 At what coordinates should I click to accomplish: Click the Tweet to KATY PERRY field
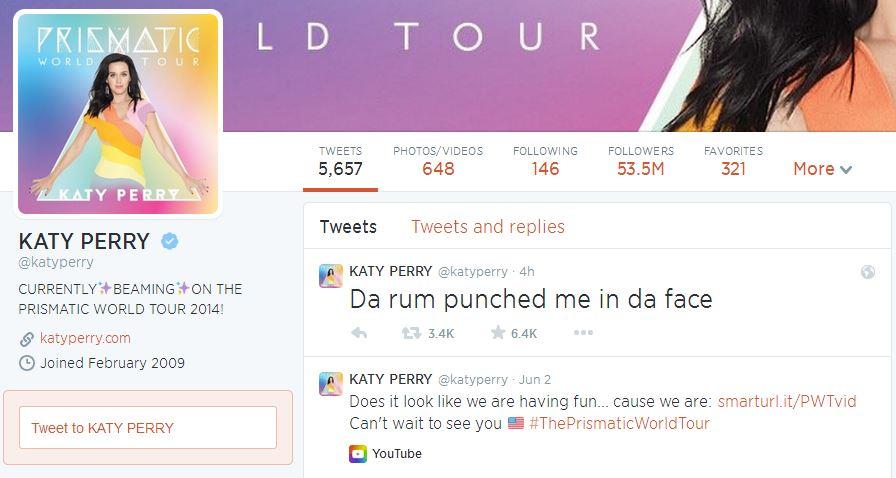pyautogui.click(x=148, y=428)
